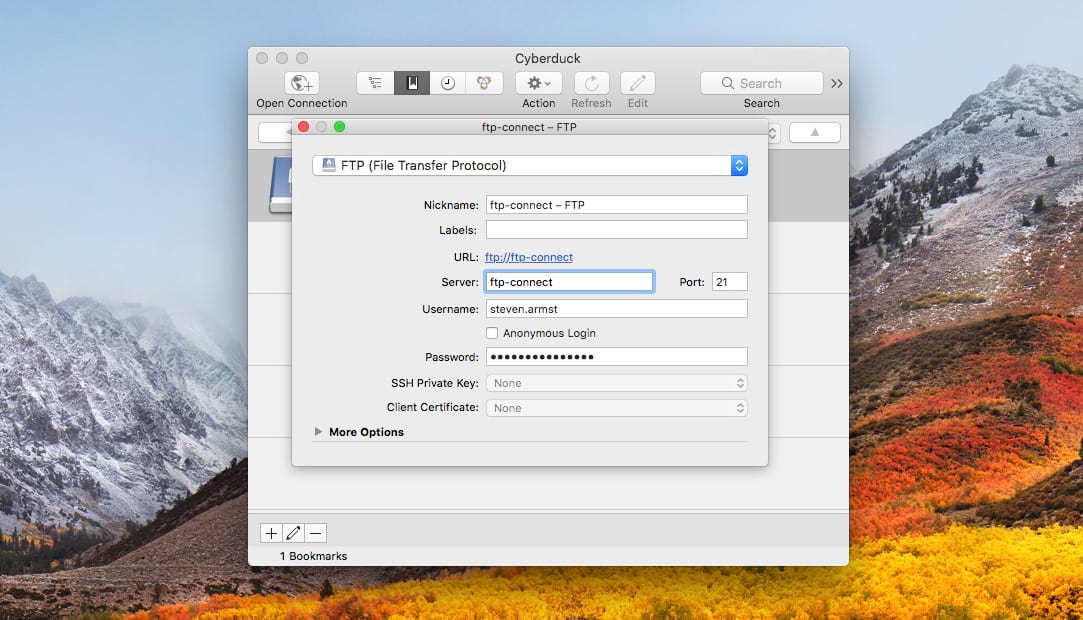Enable the Anonymous Login checkbox
Screen dimensions: 1083x620
pyautogui.click(x=492, y=333)
